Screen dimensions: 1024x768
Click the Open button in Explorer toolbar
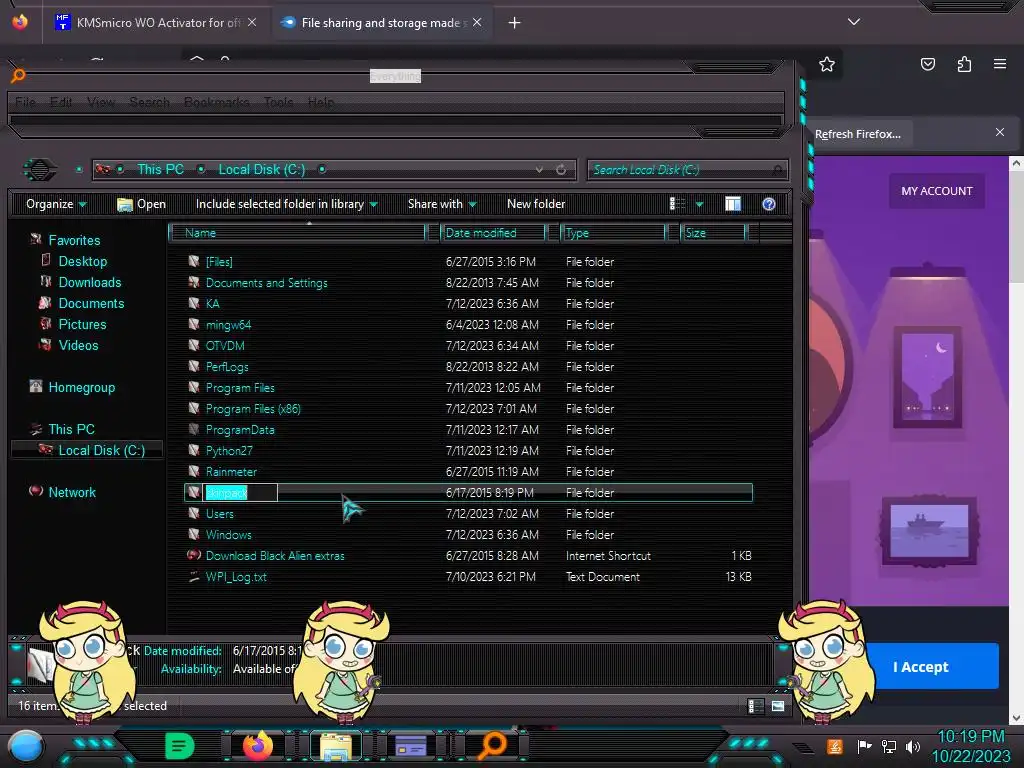pyautogui.click(x=141, y=204)
